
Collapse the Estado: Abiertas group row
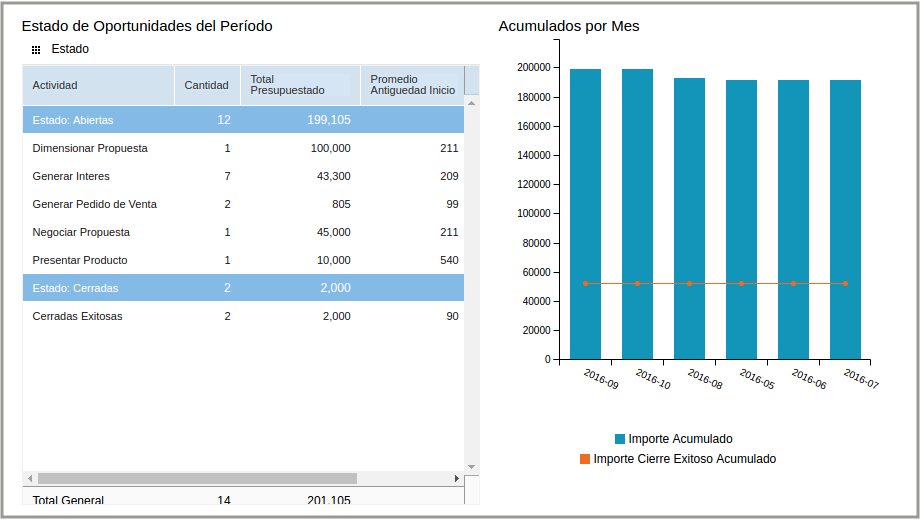[73, 120]
